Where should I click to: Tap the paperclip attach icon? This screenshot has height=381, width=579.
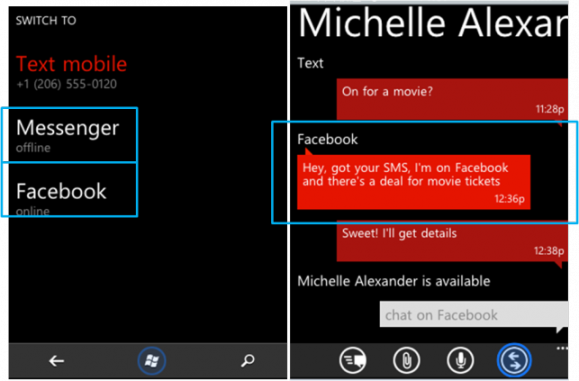click(406, 360)
